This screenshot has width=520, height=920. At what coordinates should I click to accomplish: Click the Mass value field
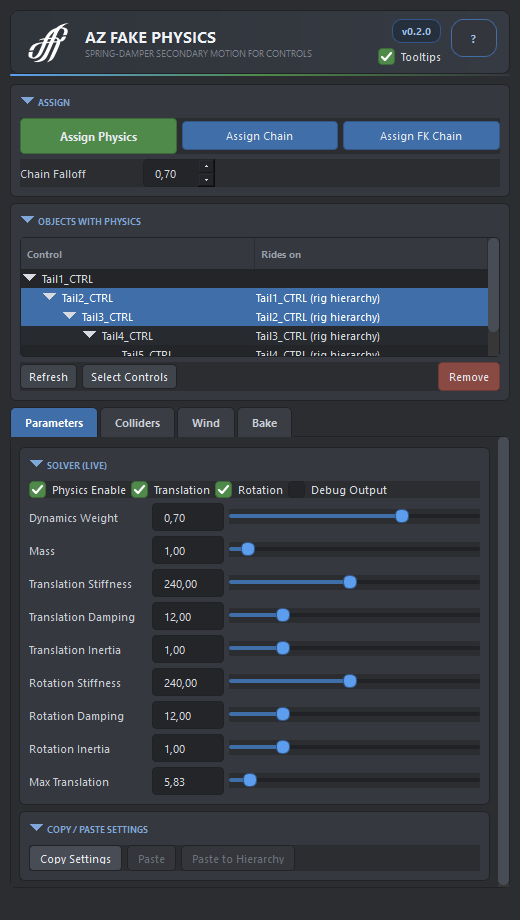pyautogui.click(x=188, y=550)
